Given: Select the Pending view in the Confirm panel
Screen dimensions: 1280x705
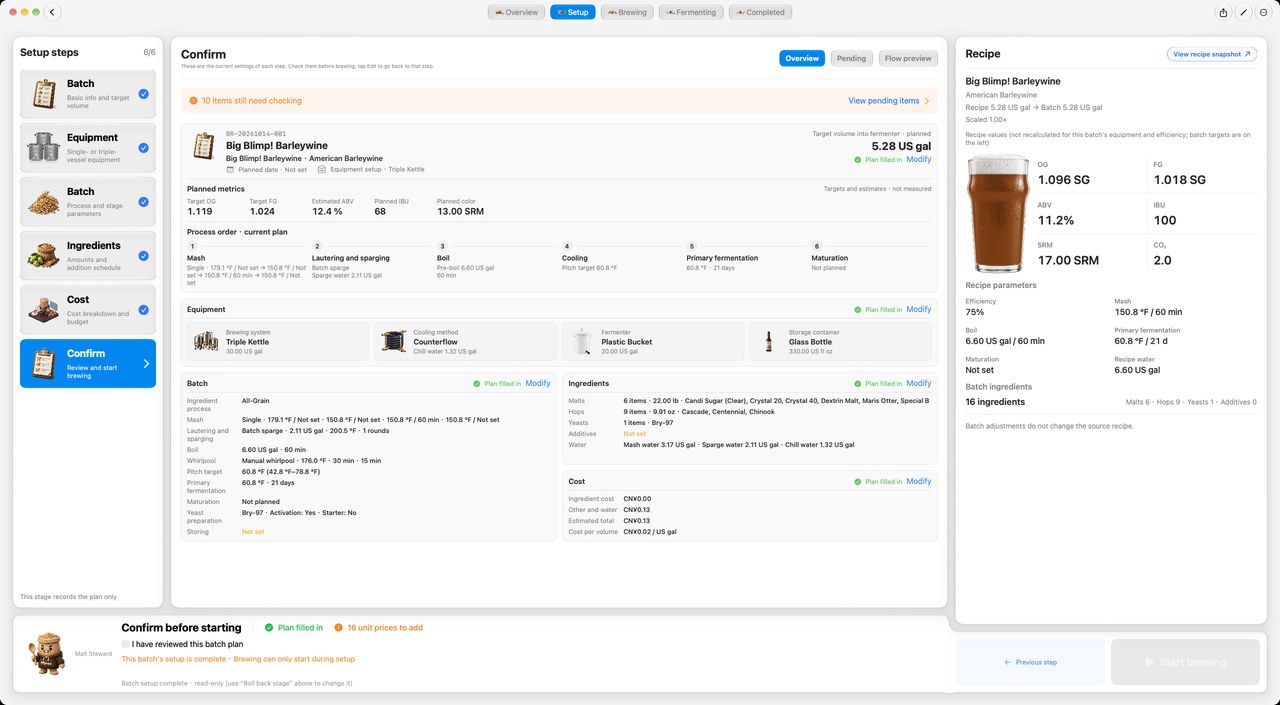Looking at the screenshot, I should [852, 58].
